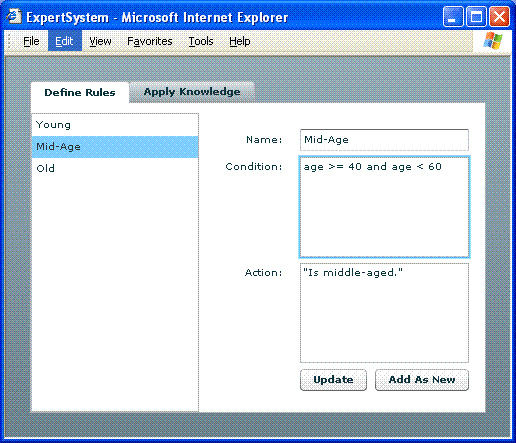The height and width of the screenshot is (443, 516).
Task: Click the Name input field
Action: coord(384,140)
